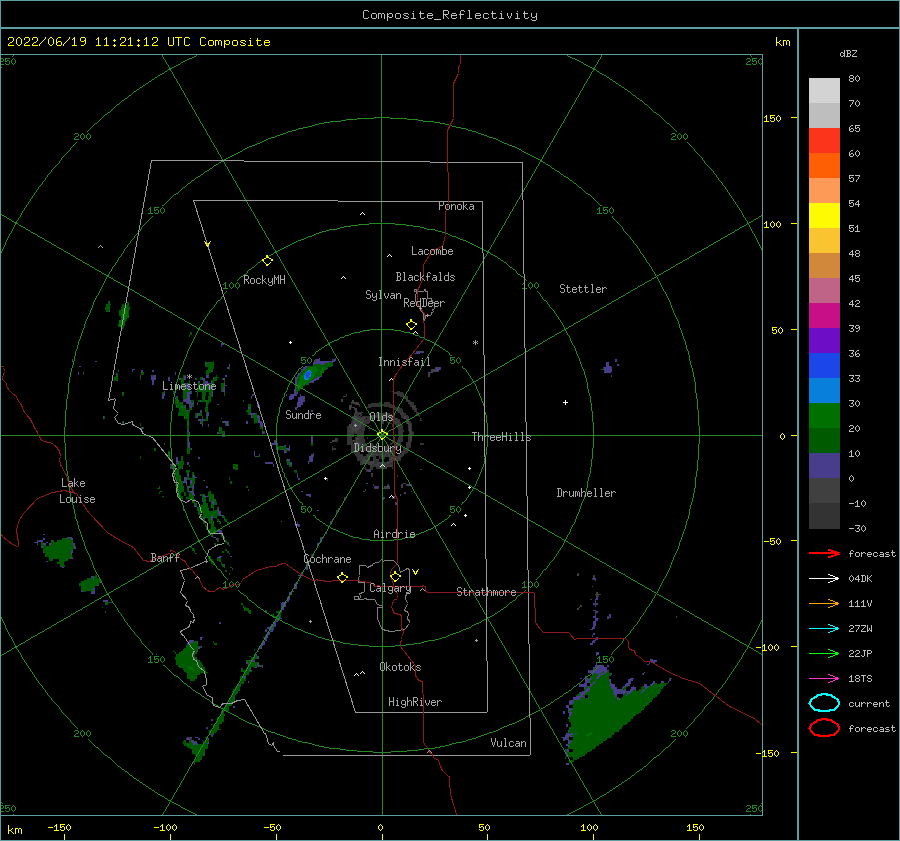
Task: Click the yellow diamond marker near Cochrane
Action: (342, 578)
